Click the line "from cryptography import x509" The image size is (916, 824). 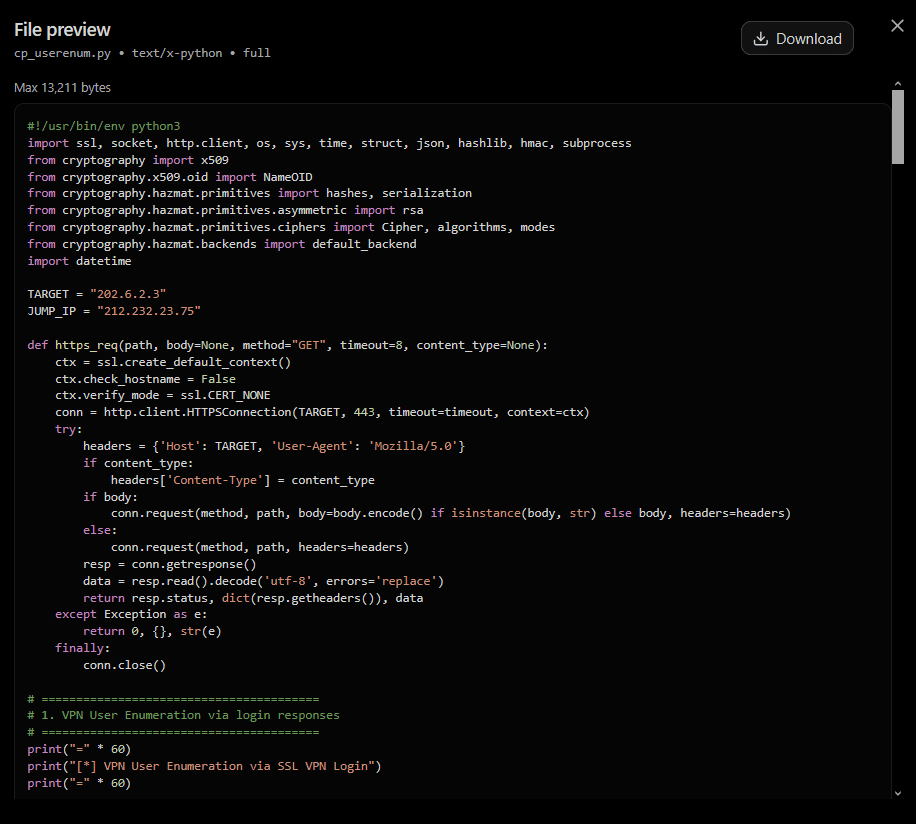(128, 160)
